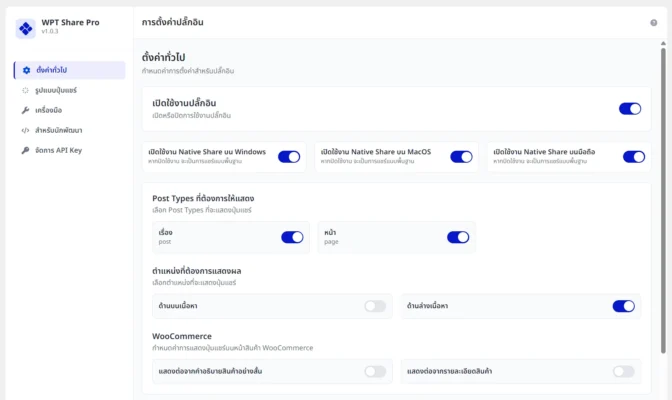Open the help question mark icon
This screenshot has height=400, width=672.
coord(654,21)
